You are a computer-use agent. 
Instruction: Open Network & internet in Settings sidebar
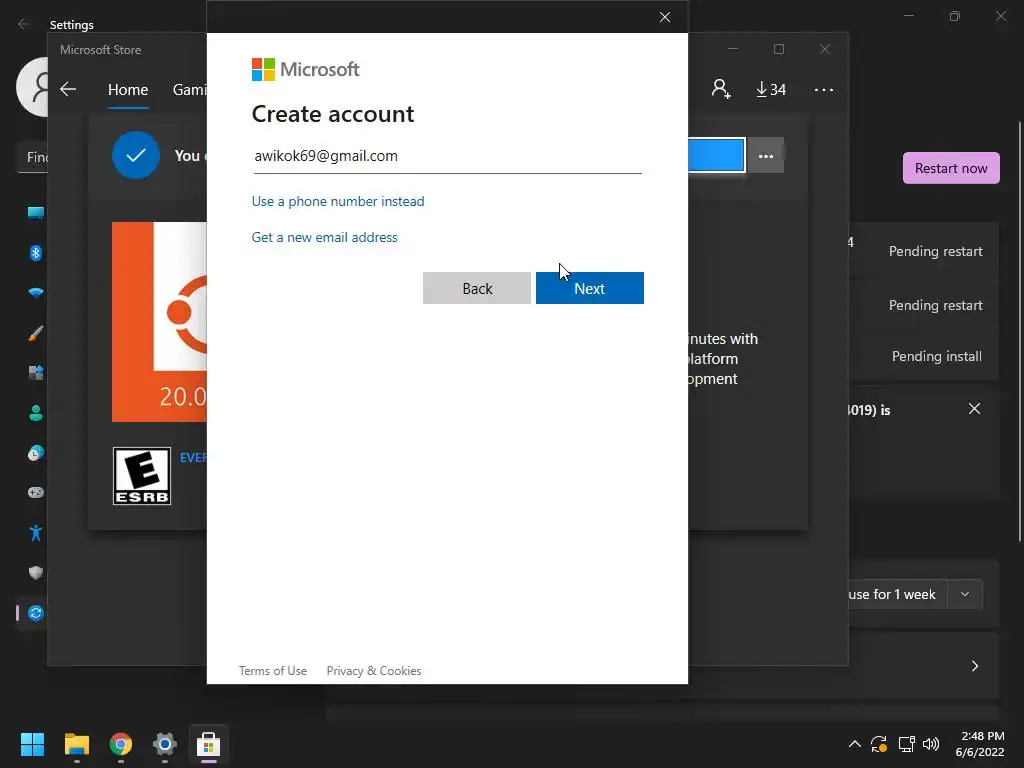click(x=36, y=293)
